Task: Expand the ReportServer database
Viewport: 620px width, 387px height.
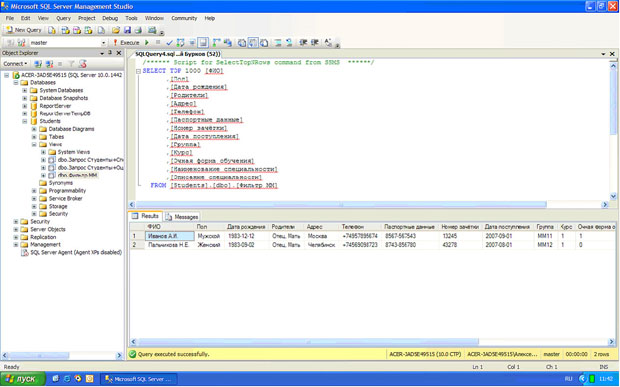Action: tap(25, 106)
